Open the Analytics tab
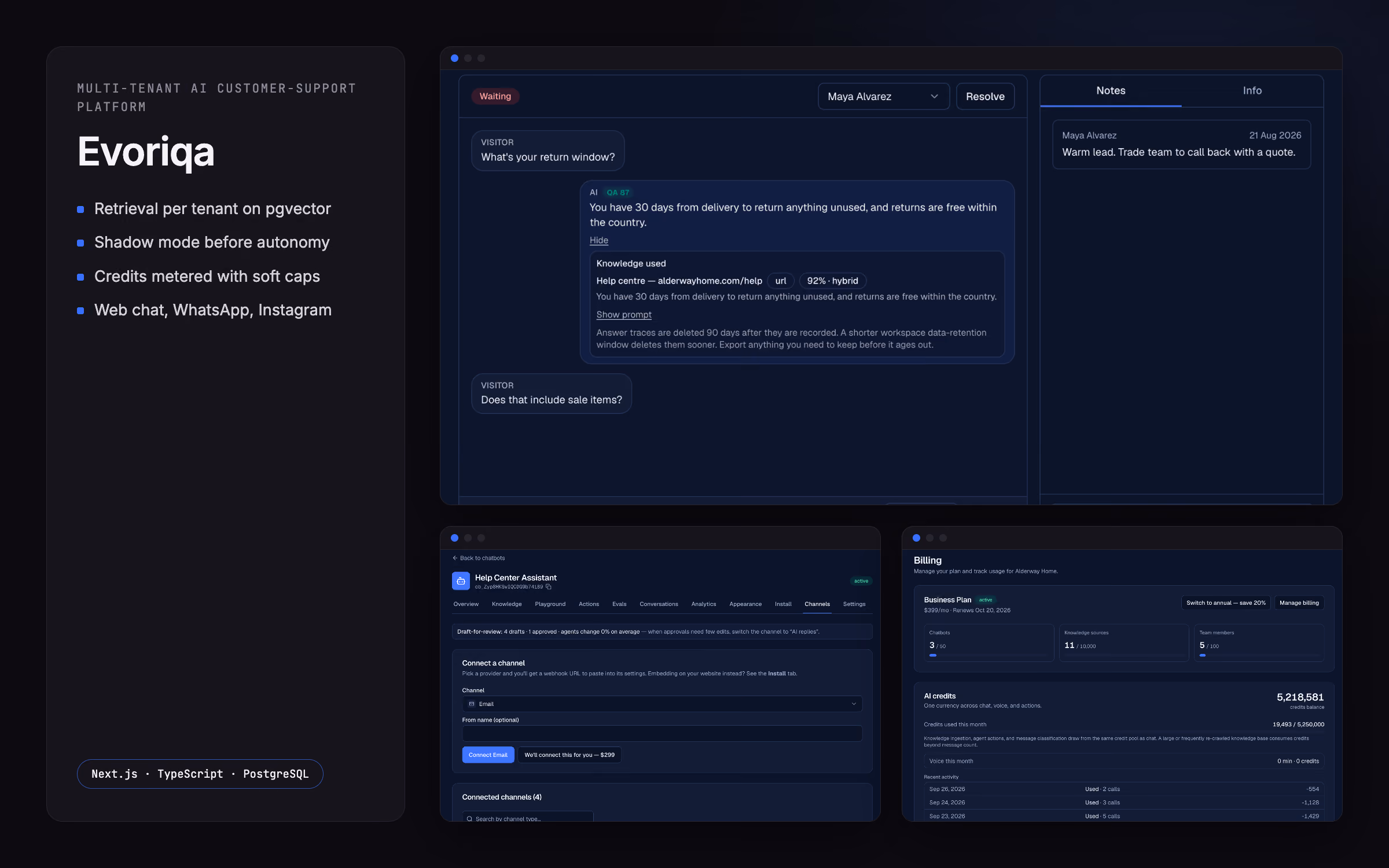Image resolution: width=1389 pixels, height=868 pixels. tap(703, 604)
